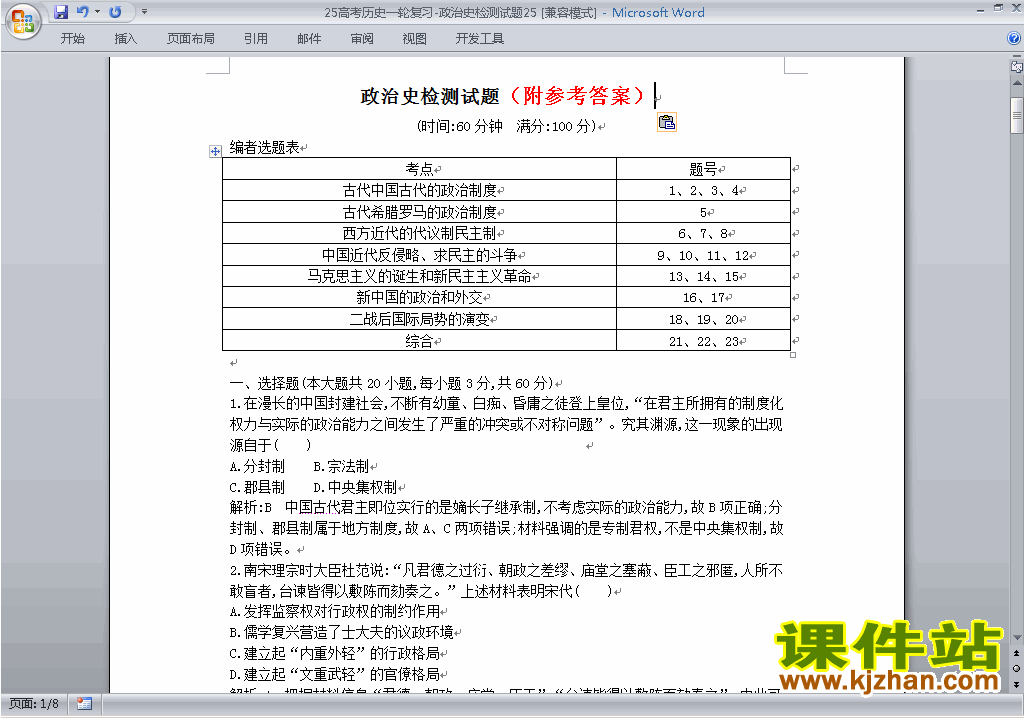
Task: Expand the Undo history dropdown arrow
Action: (x=97, y=12)
